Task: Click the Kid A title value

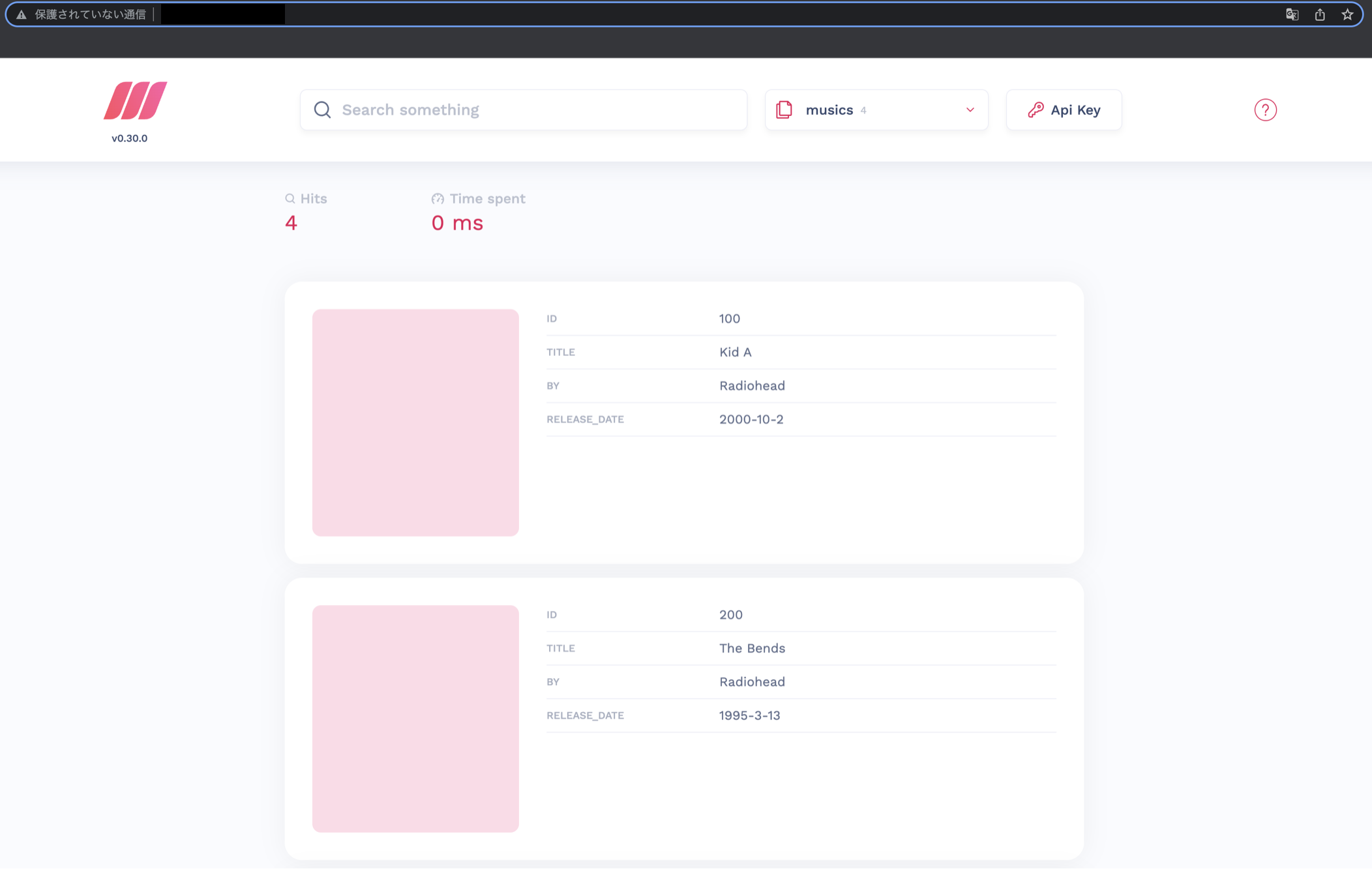Action: tap(735, 352)
